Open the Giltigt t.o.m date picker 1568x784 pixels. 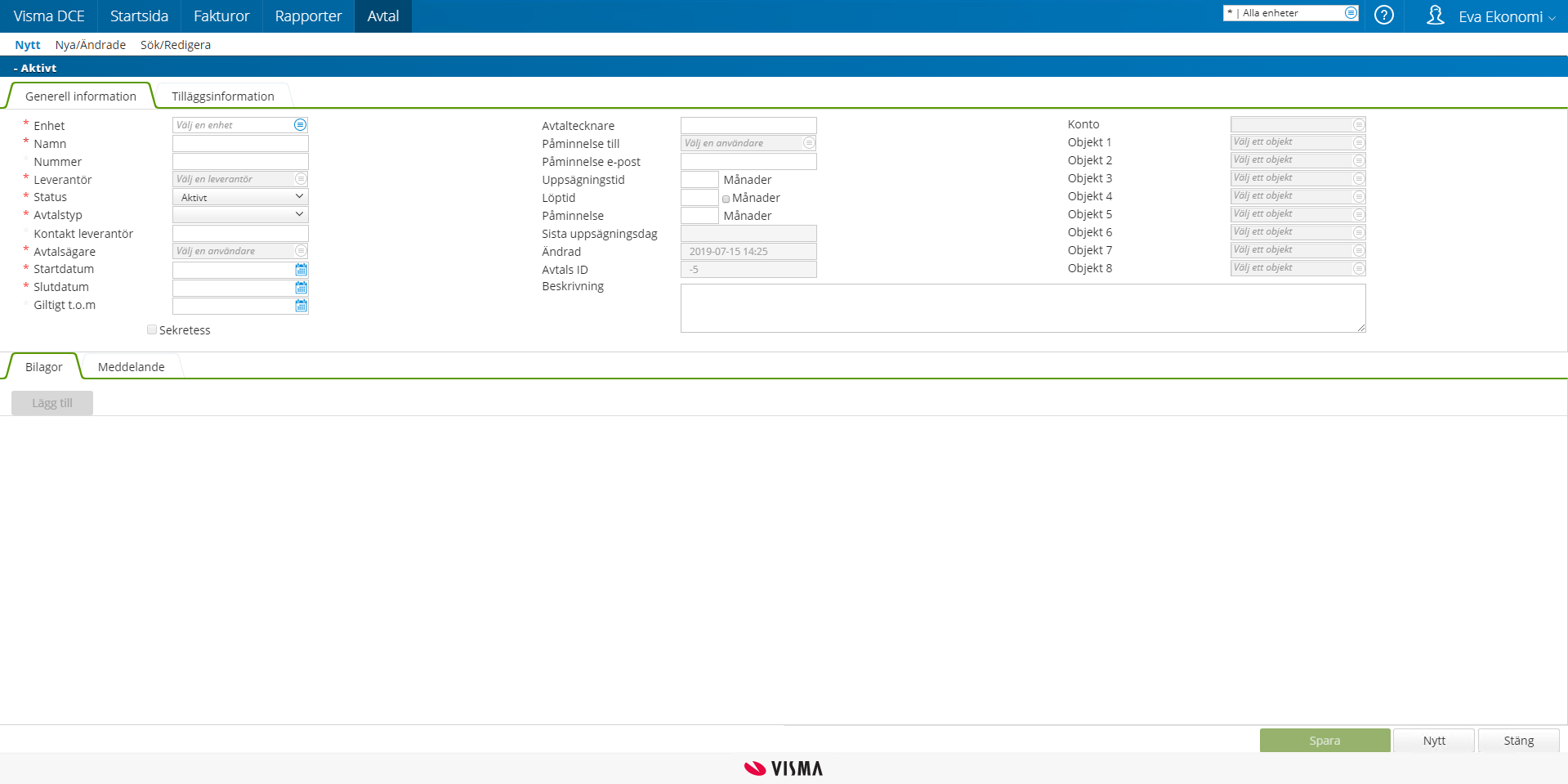click(x=300, y=306)
